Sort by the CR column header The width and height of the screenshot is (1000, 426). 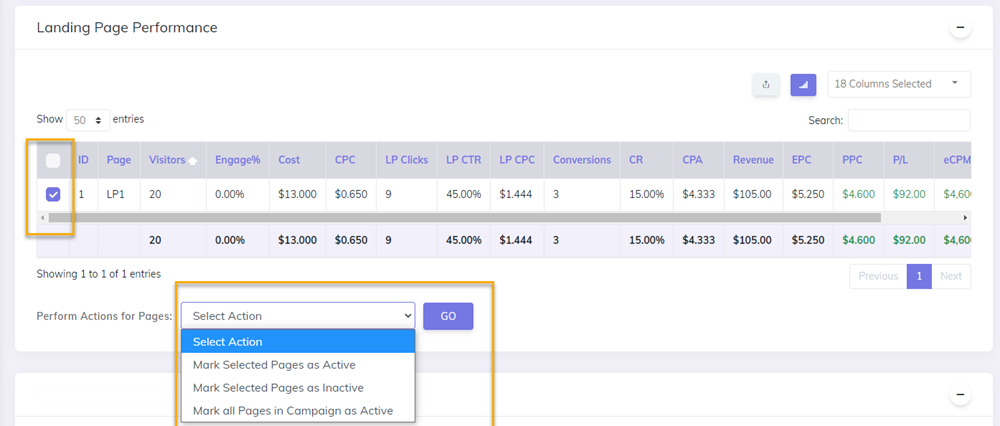(647, 160)
